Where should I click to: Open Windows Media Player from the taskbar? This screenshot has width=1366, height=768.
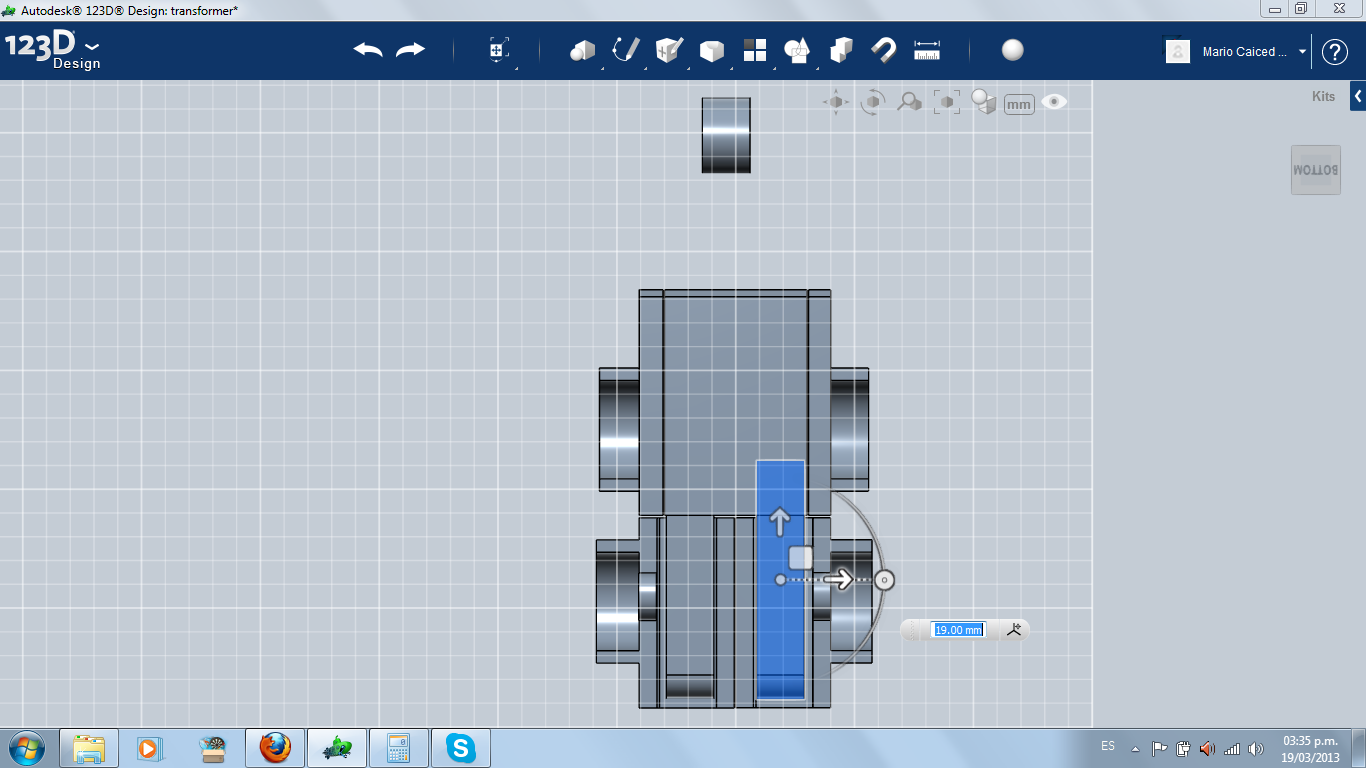tap(150, 748)
